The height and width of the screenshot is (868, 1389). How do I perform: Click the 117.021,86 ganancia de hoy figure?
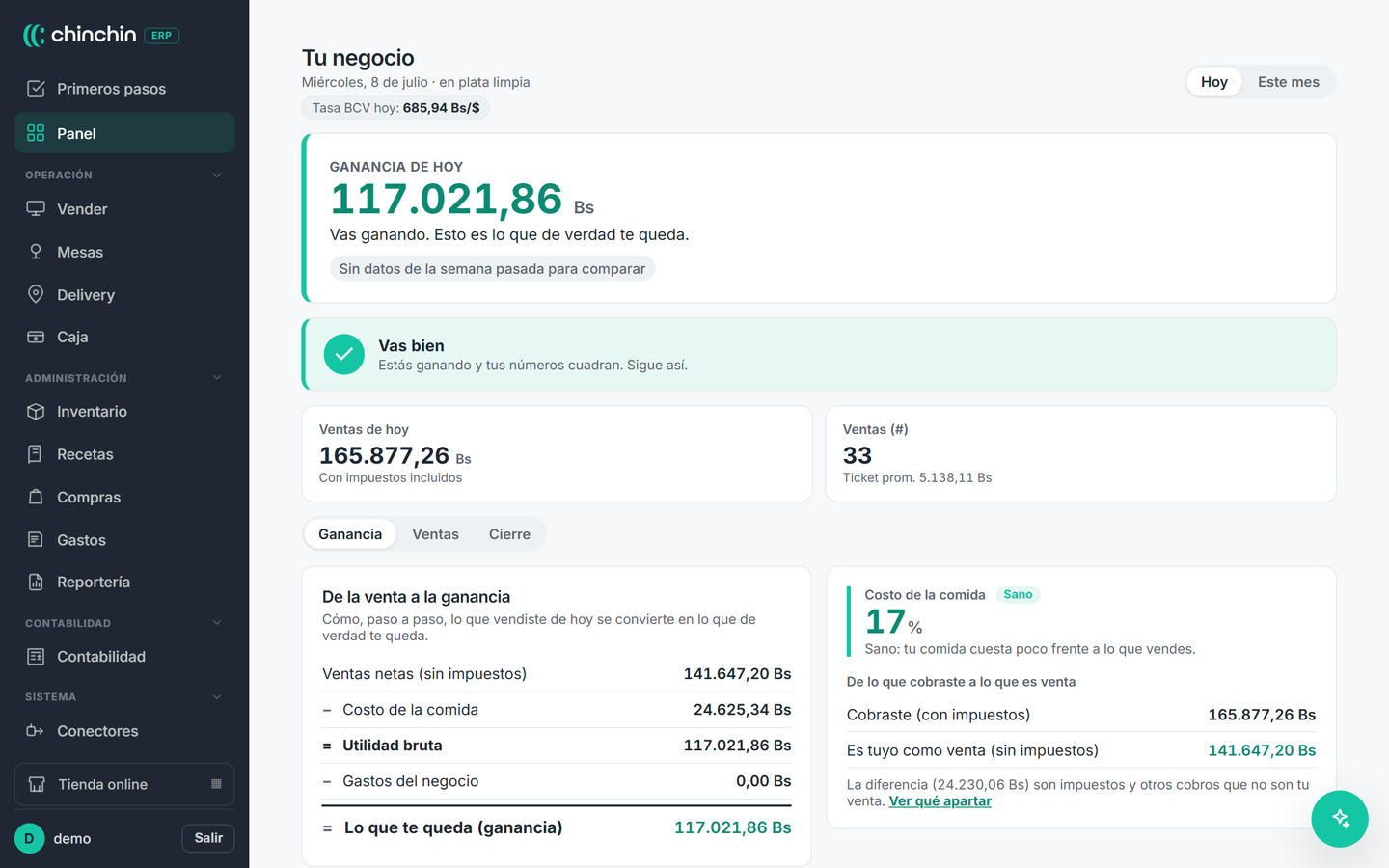tap(446, 199)
